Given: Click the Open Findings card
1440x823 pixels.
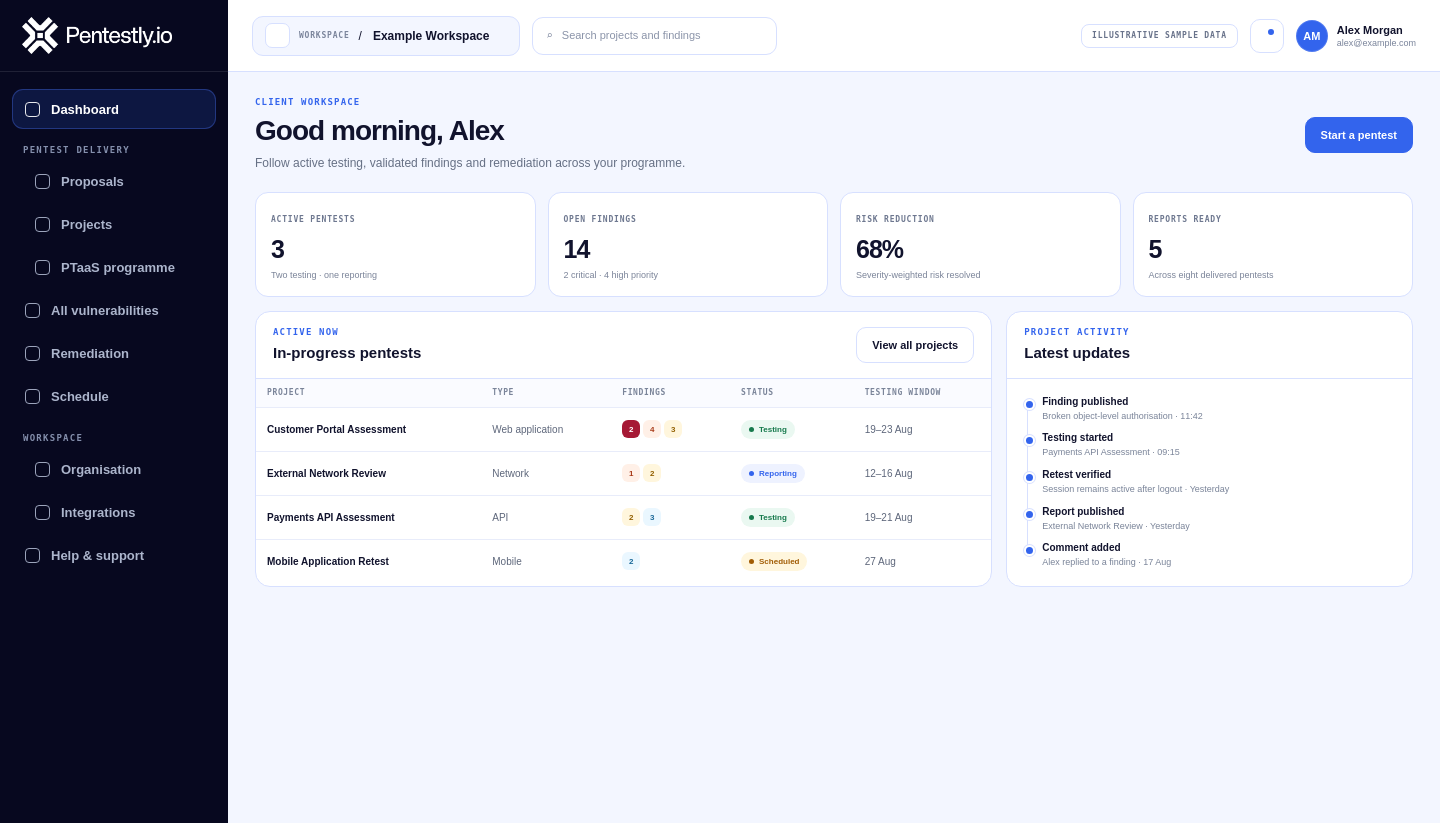Looking at the screenshot, I should [x=688, y=245].
